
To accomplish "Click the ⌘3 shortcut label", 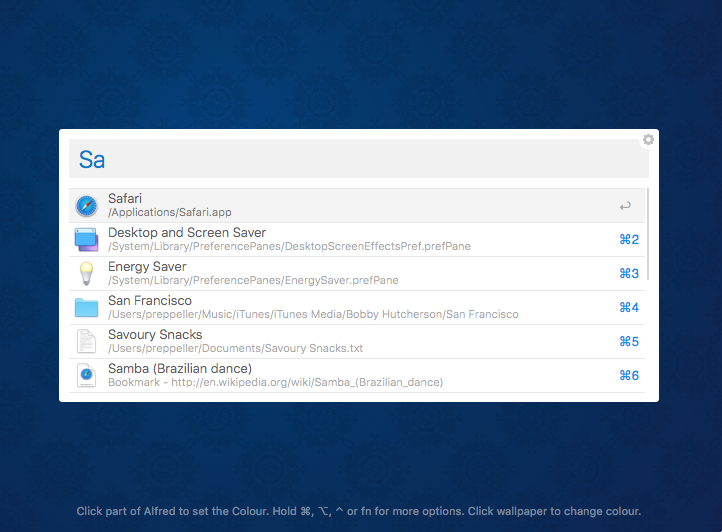I will pyautogui.click(x=628, y=274).
